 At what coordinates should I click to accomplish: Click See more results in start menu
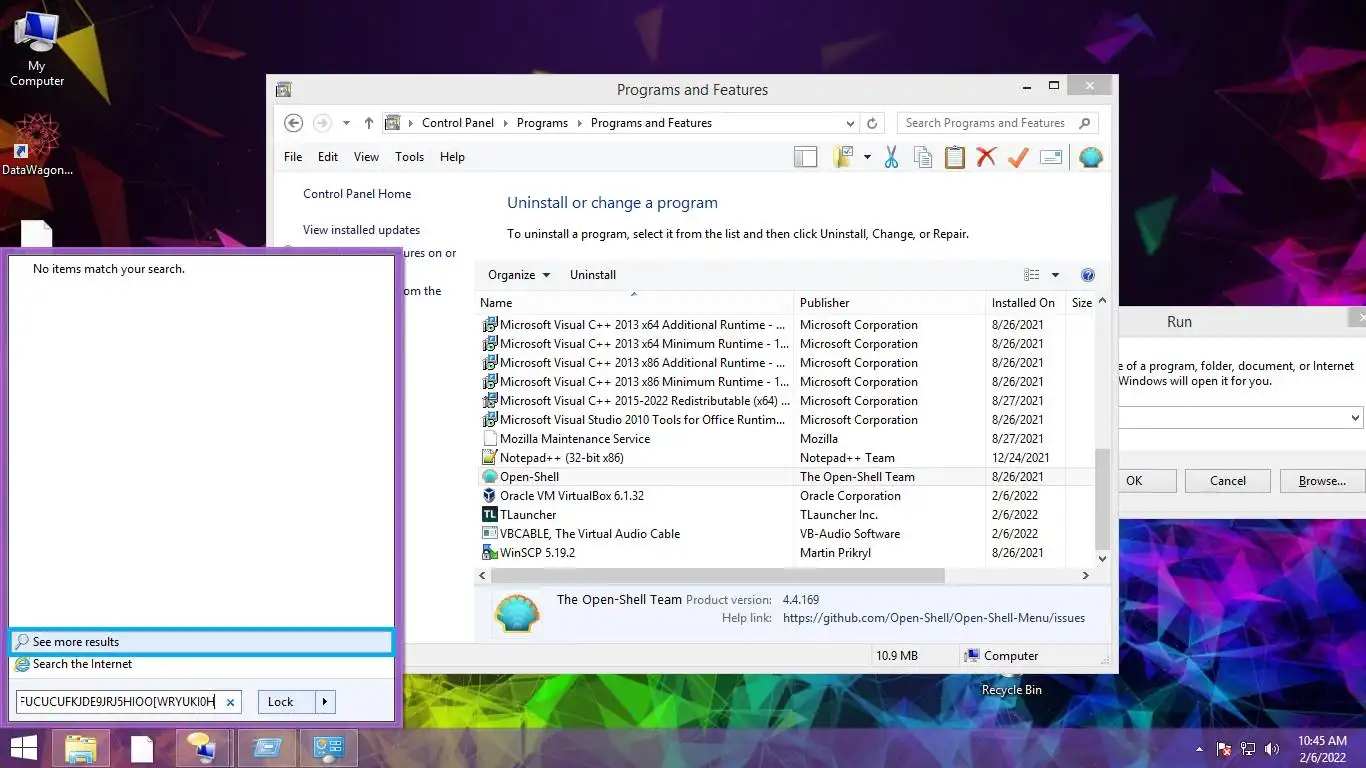201,642
